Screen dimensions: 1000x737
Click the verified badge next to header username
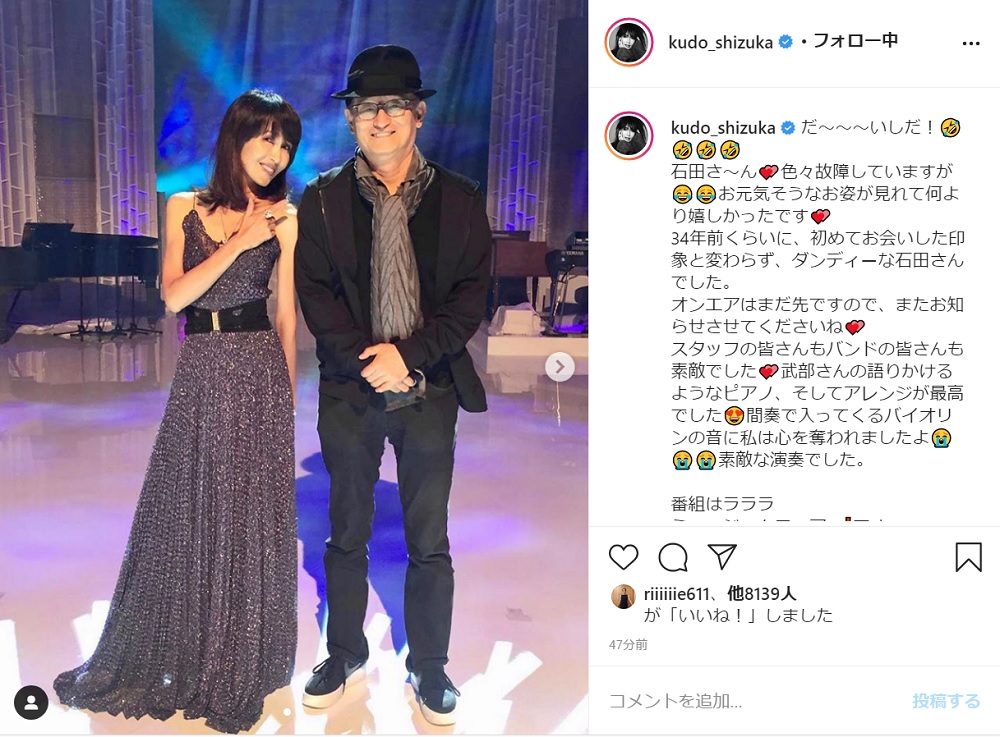[x=786, y=43]
